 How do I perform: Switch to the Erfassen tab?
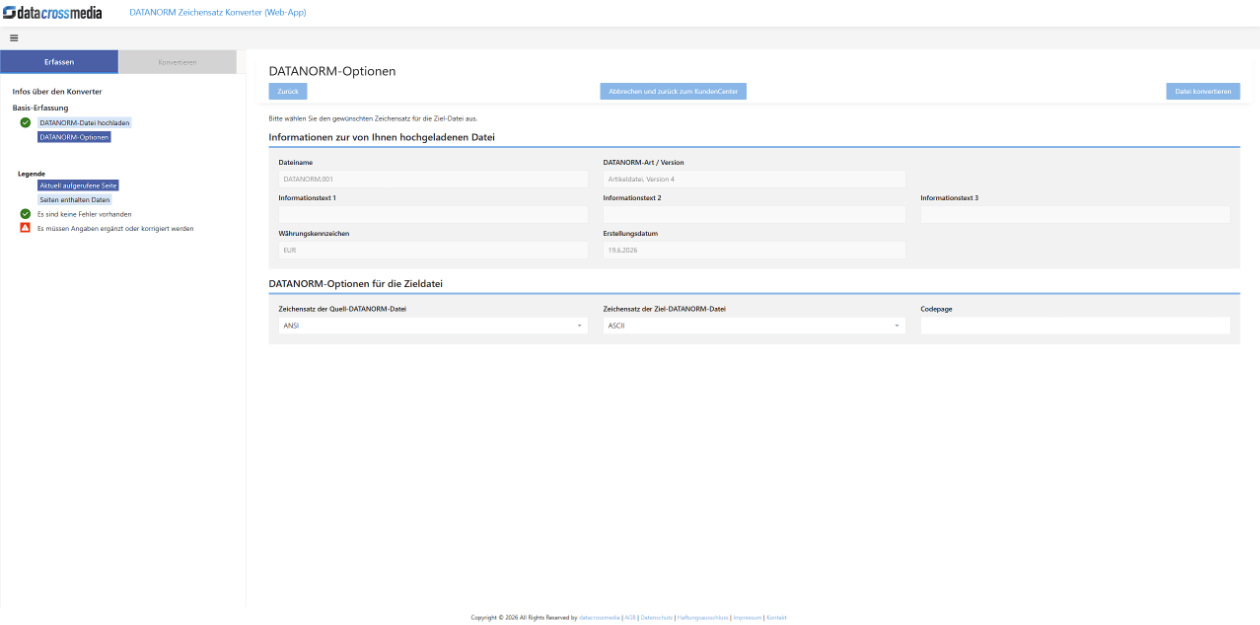pos(59,62)
